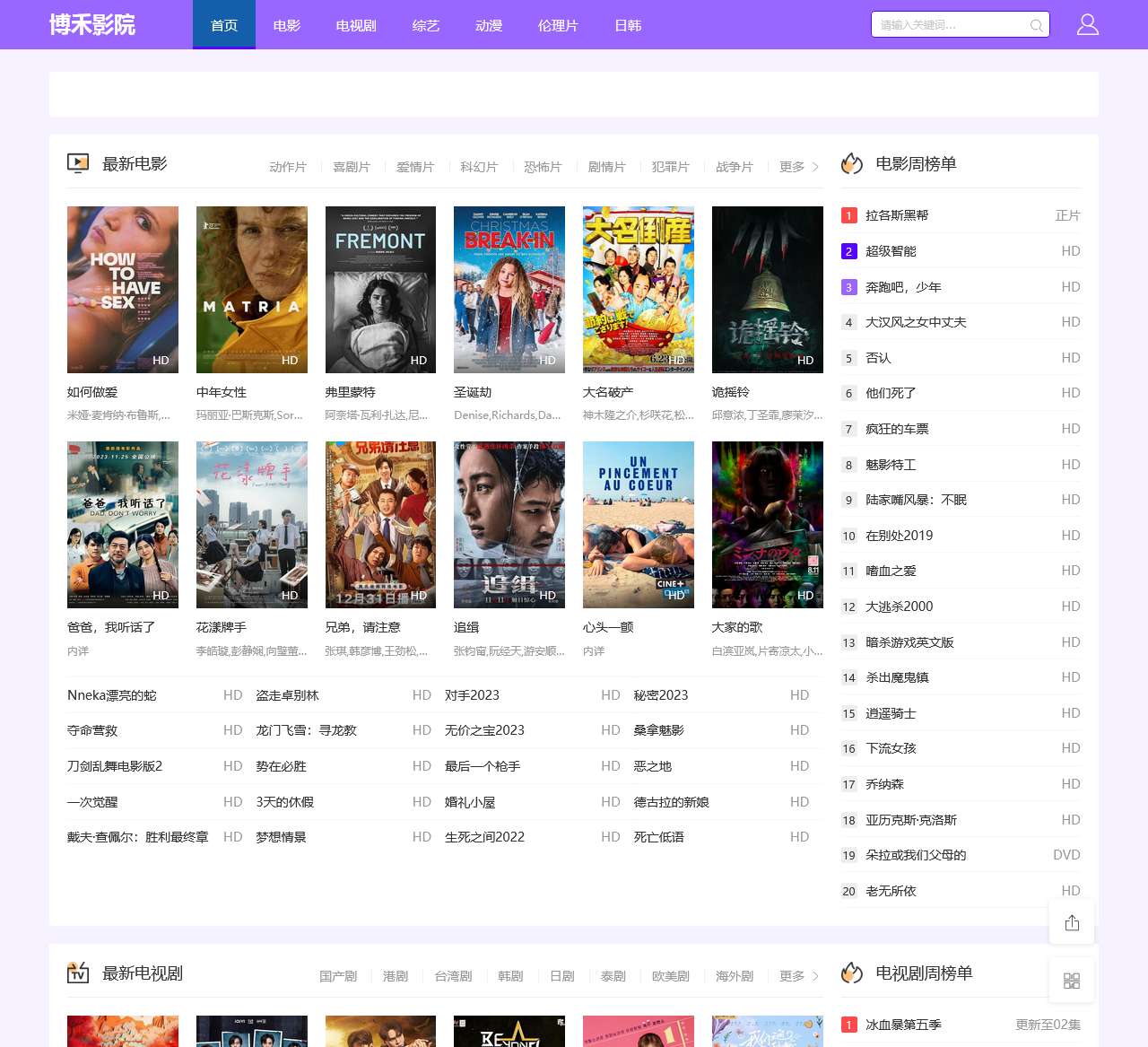Open the 电视剧 menu in the navigation
The image size is (1148, 1047).
[355, 25]
